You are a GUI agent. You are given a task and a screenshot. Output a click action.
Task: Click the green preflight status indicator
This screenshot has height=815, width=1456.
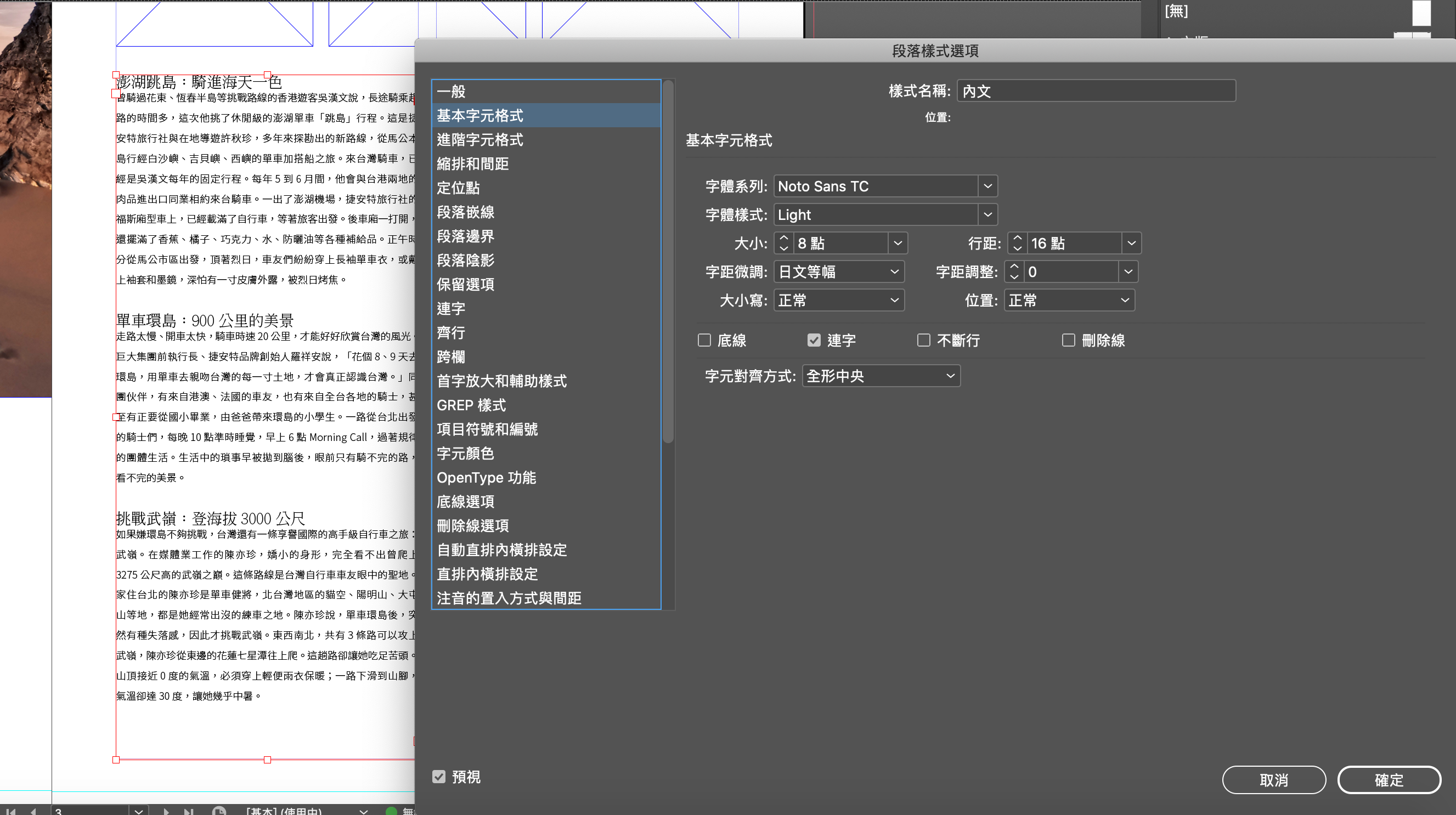391,811
